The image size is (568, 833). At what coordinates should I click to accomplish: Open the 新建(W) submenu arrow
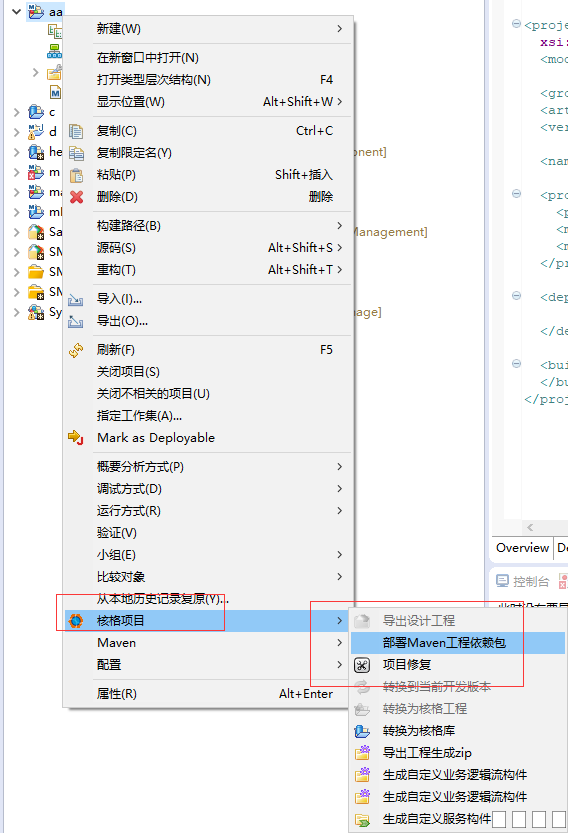[x=340, y=29]
